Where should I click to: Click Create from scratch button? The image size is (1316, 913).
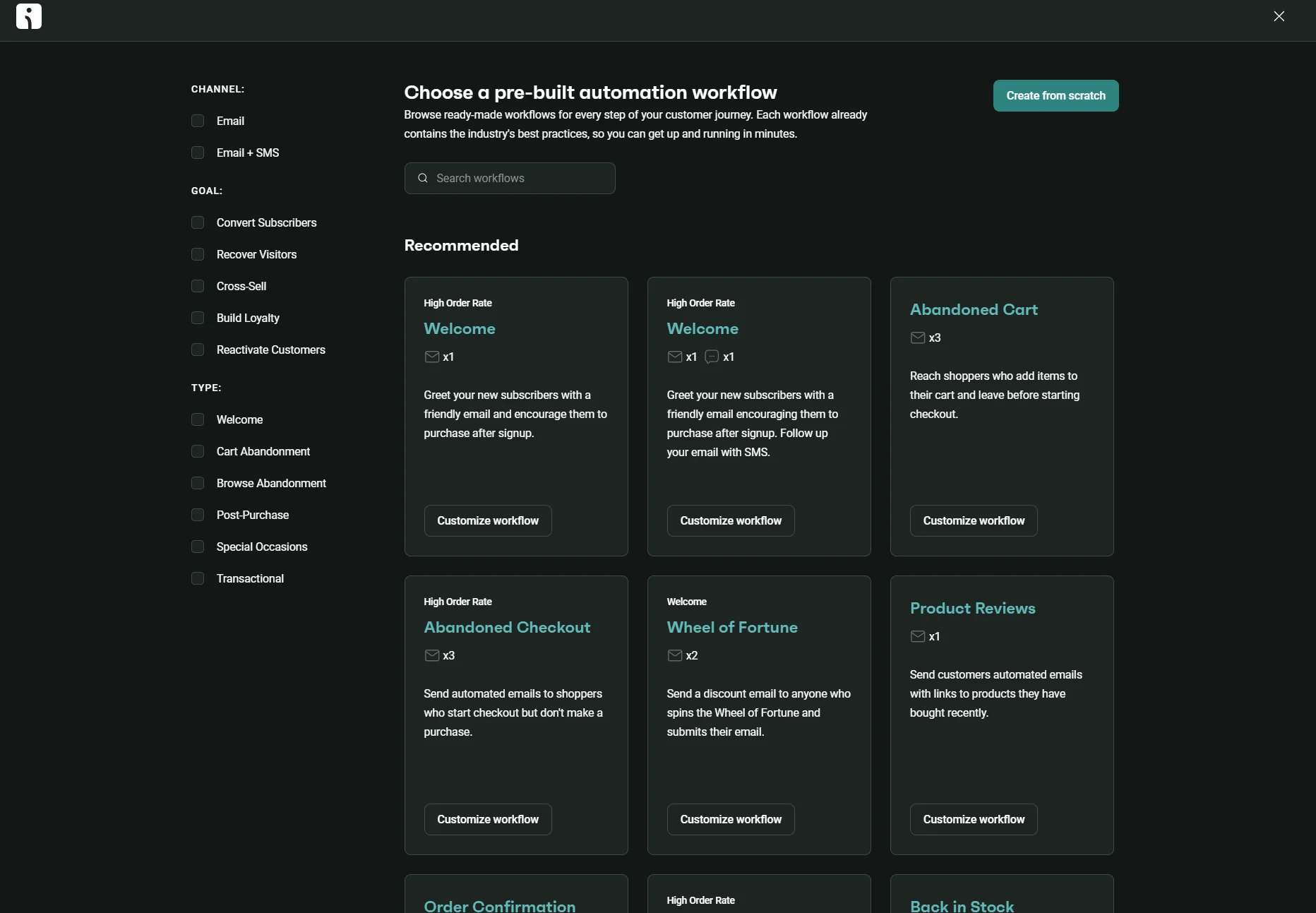coord(1055,95)
